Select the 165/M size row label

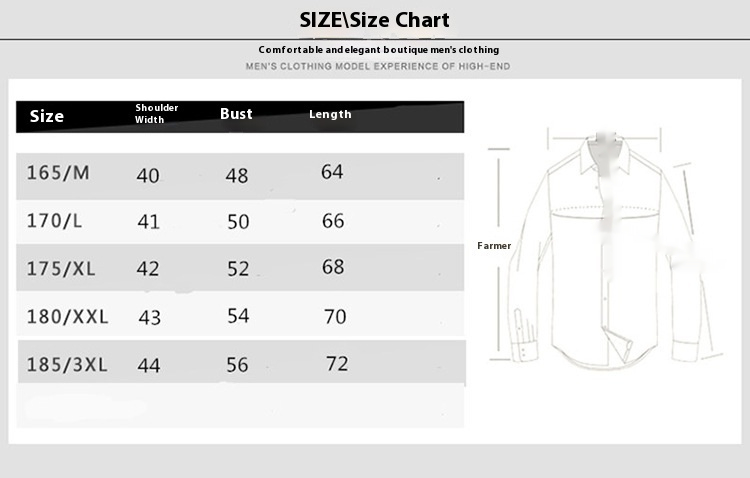coord(58,173)
